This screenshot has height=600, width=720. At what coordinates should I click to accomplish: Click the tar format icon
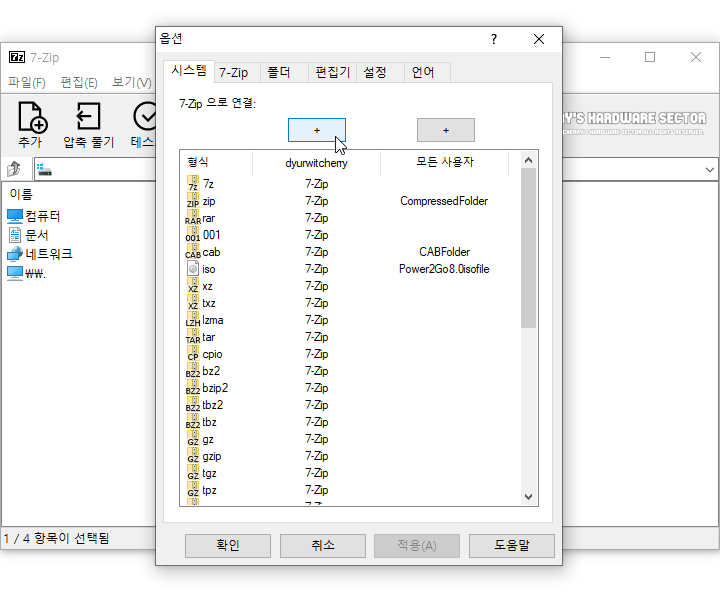point(193,336)
